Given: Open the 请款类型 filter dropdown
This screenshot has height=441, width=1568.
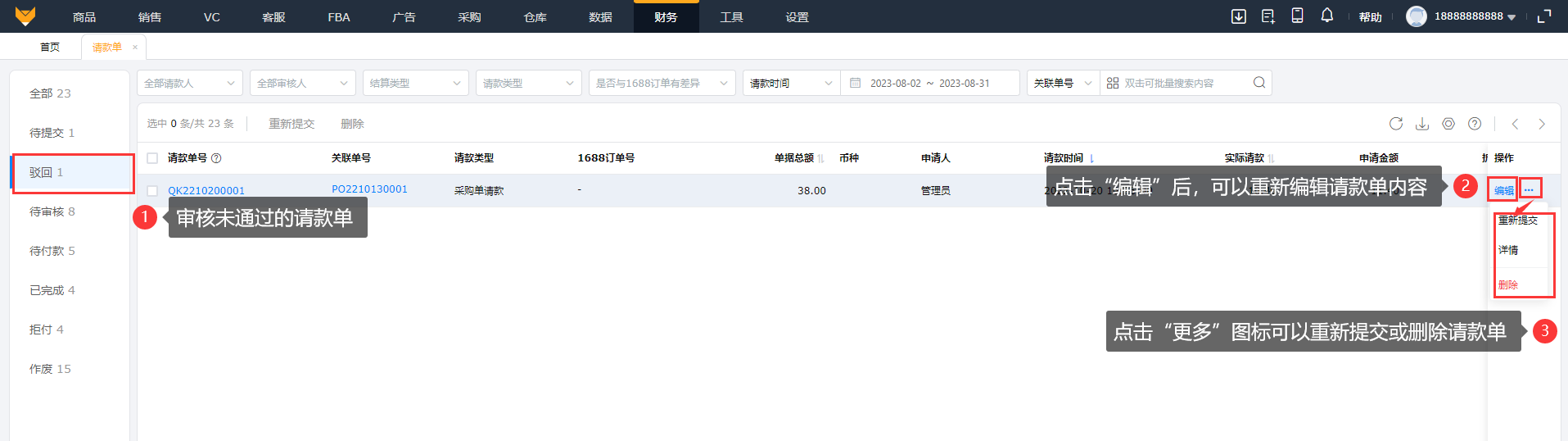Looking at the screenshot, I should 529,83.
